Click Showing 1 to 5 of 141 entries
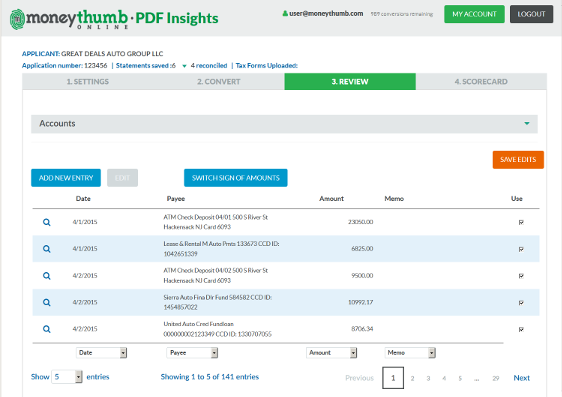Viewport: 562px width, 397px height. click(x=210, y=377)
